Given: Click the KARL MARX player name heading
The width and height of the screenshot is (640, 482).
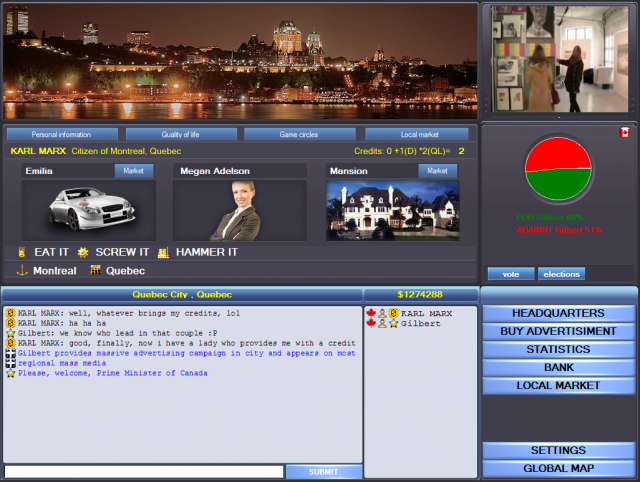Looking at the screenshot, I should pyautogui.click(x=38, y=151).
